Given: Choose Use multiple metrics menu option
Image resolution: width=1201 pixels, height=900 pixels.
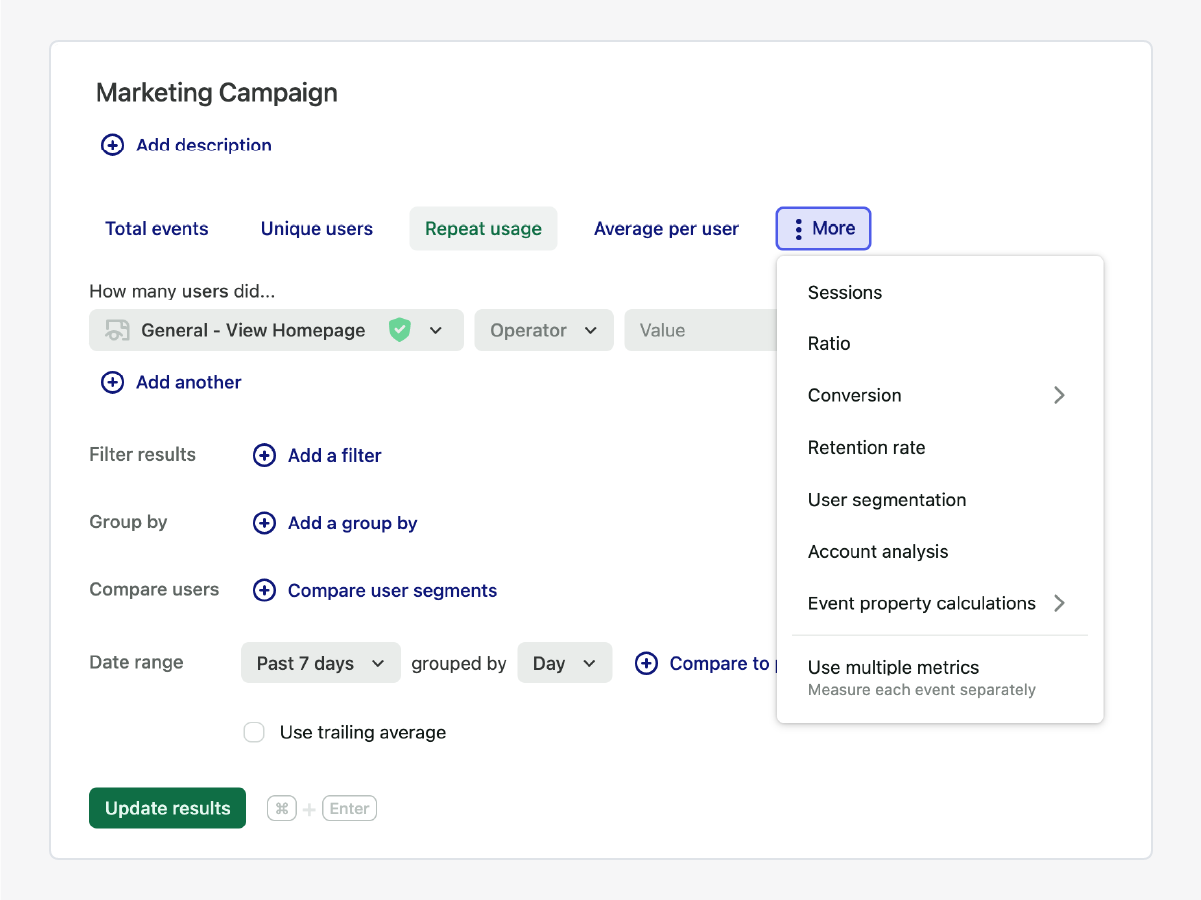Looking at the screenshot, I should [x=893, y=676].
